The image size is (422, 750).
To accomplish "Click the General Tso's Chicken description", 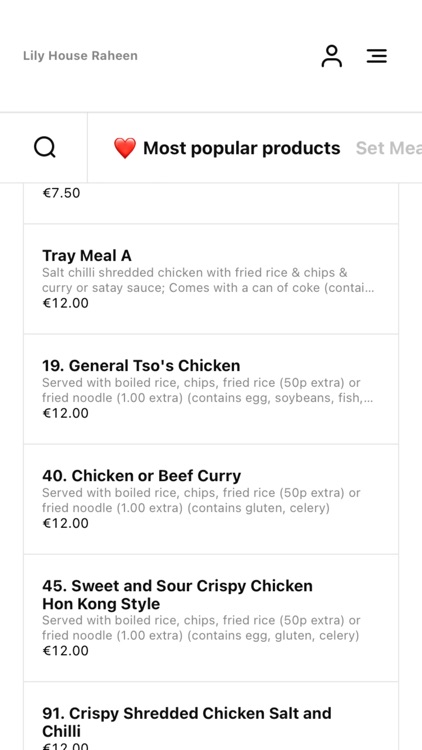I will point(208,390).
